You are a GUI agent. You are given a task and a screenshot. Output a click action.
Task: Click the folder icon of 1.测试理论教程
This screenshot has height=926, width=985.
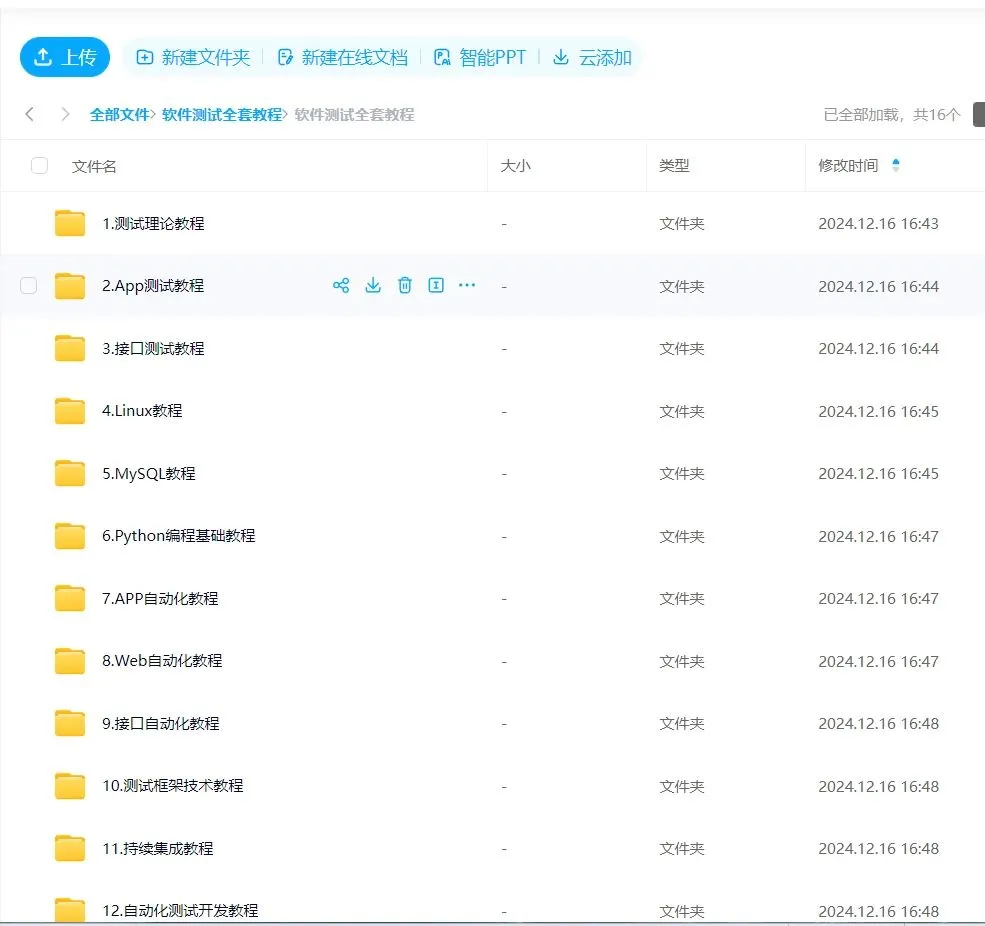[x=69, y=223]
